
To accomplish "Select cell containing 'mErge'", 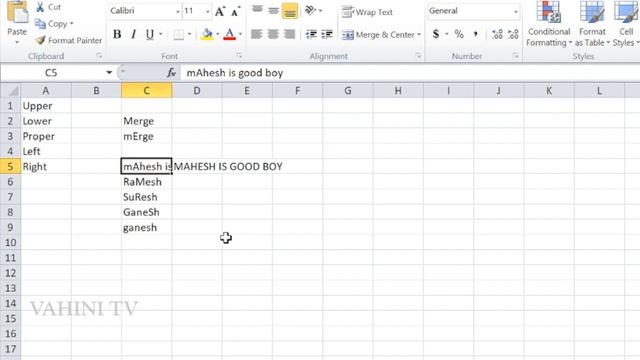I will (x=147, y=136).
